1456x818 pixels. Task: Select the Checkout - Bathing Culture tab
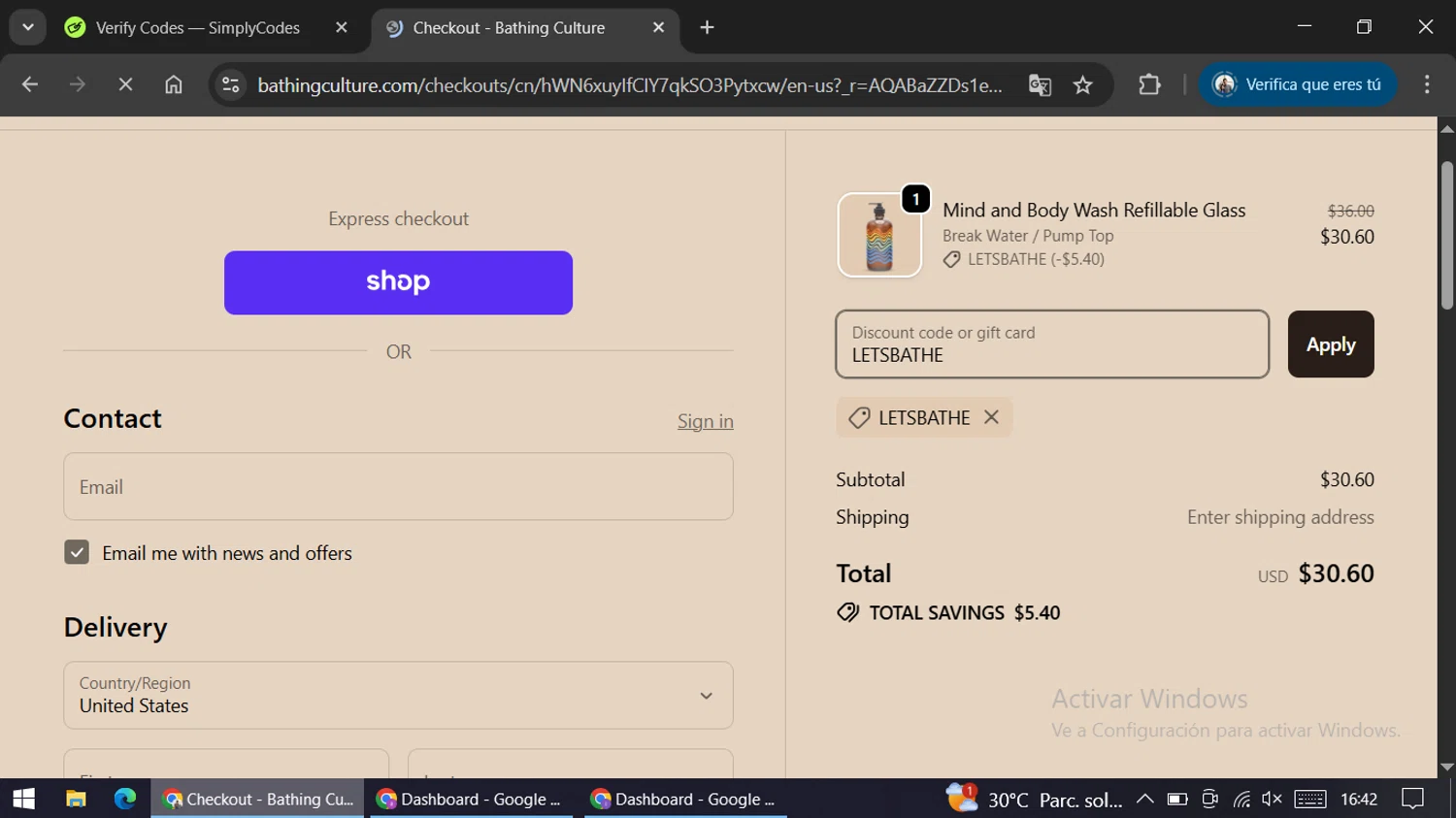coord(509,28)
